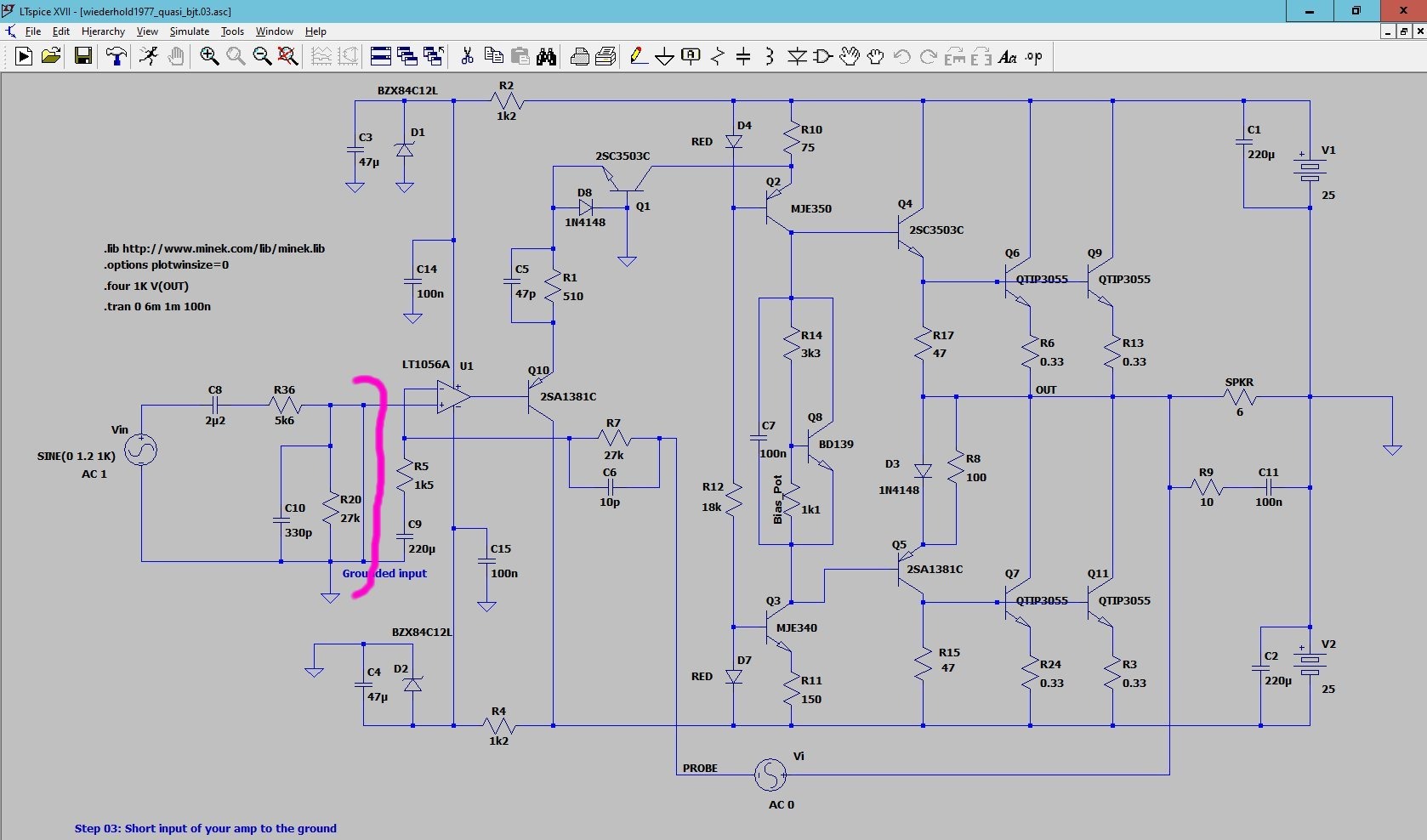Cut selection with the scissors icon
This screenshot has width=1427, height=840.
(467, 56)
